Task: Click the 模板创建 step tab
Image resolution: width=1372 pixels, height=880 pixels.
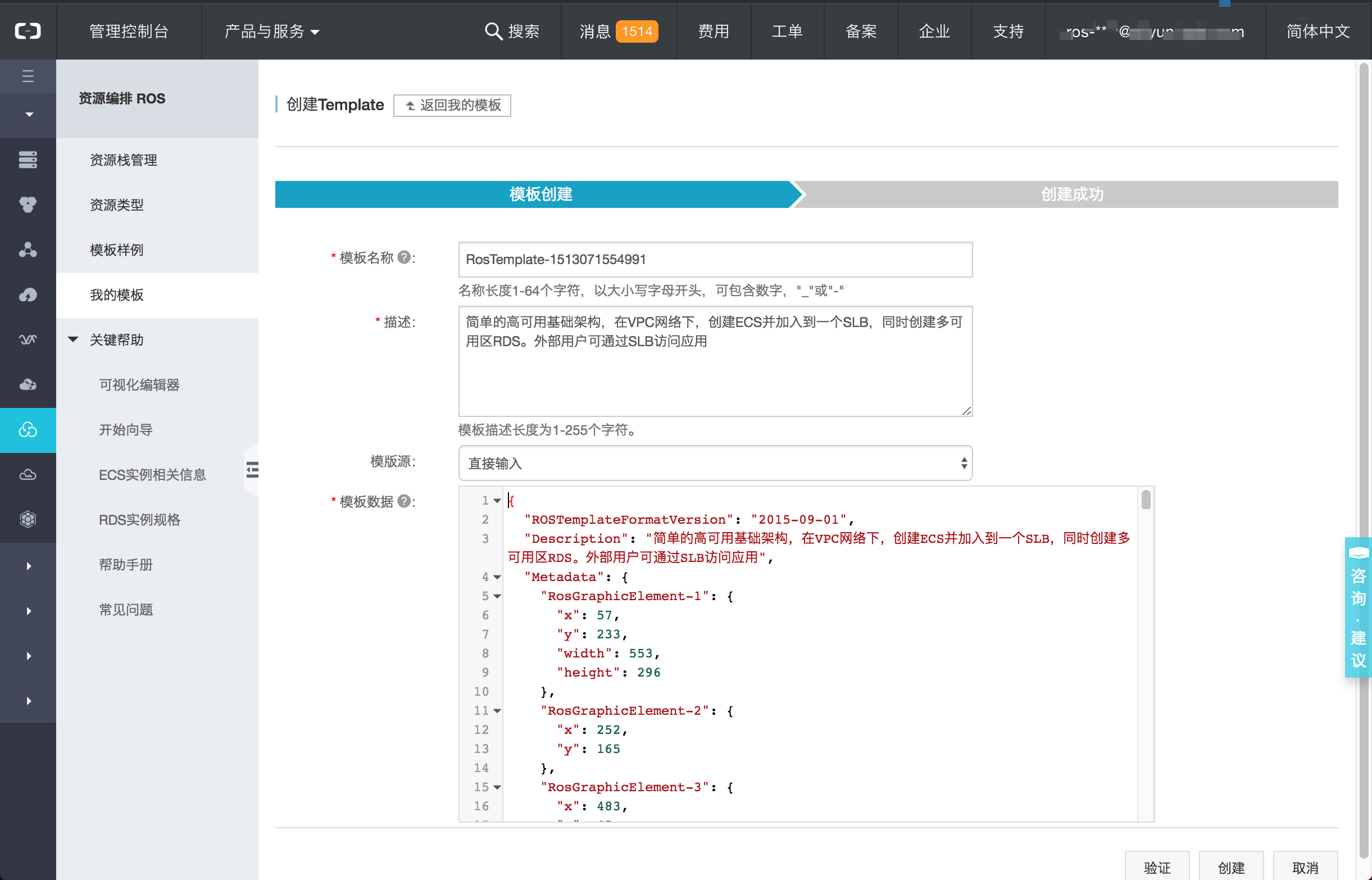Action: click(x=540, y=194)
